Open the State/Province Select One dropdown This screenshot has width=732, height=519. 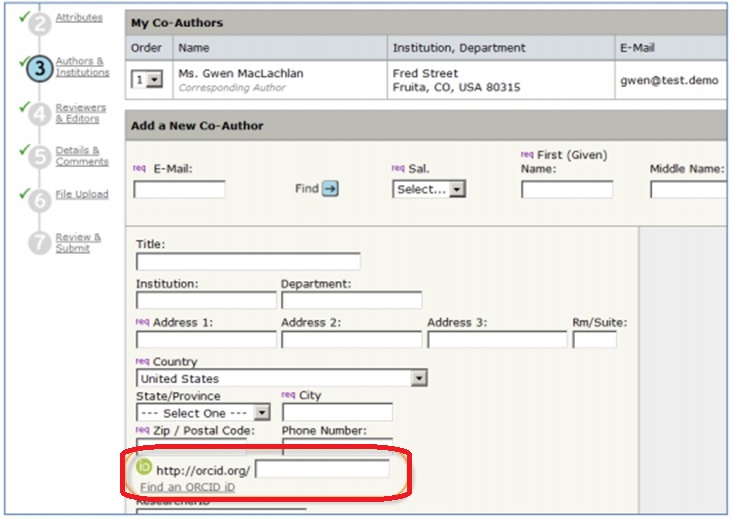tap(261, 413)
